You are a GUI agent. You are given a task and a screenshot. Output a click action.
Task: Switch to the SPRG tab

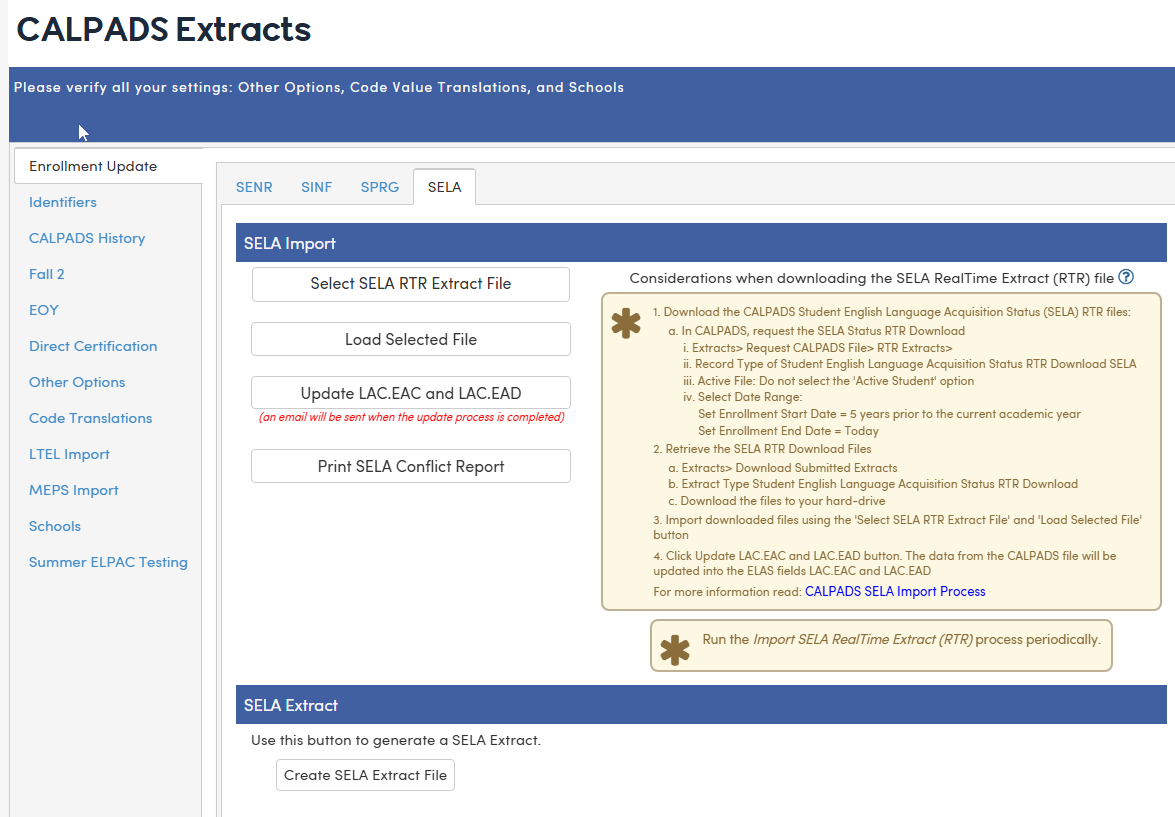380,187
